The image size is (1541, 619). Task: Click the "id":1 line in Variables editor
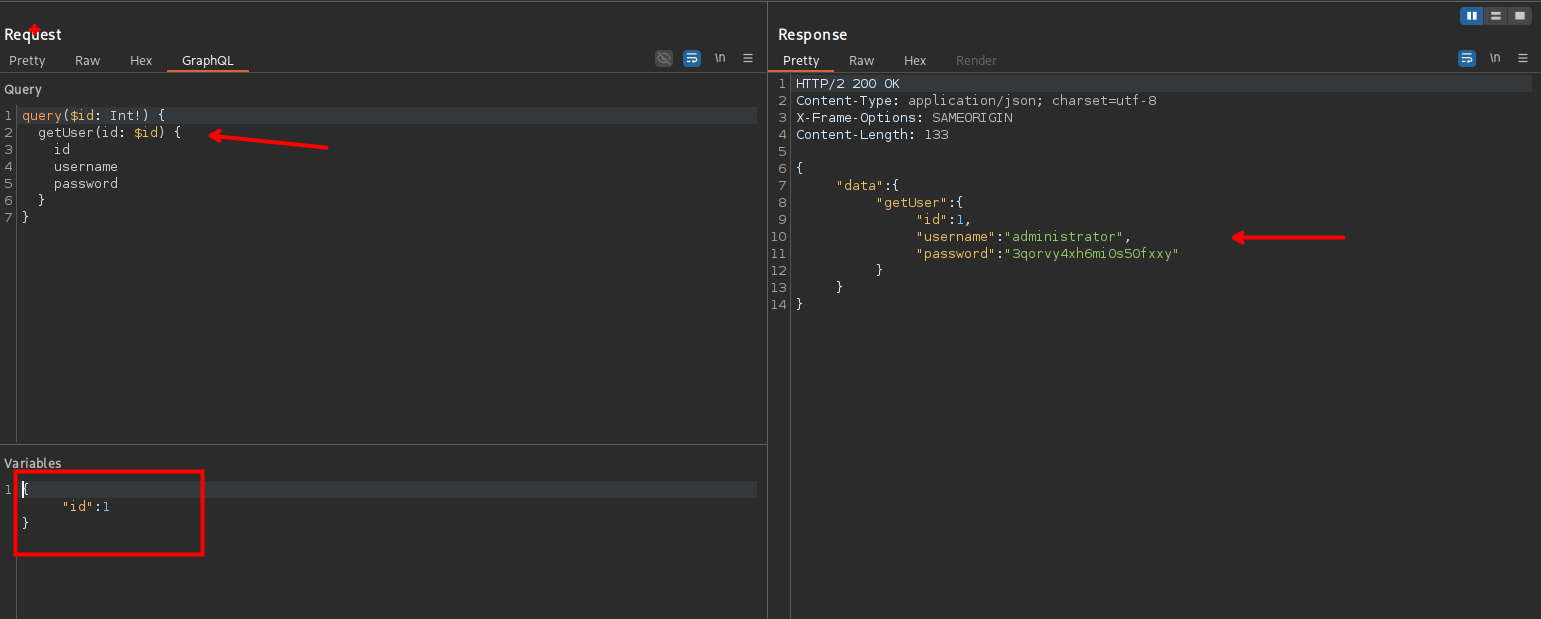click(86, 507)
